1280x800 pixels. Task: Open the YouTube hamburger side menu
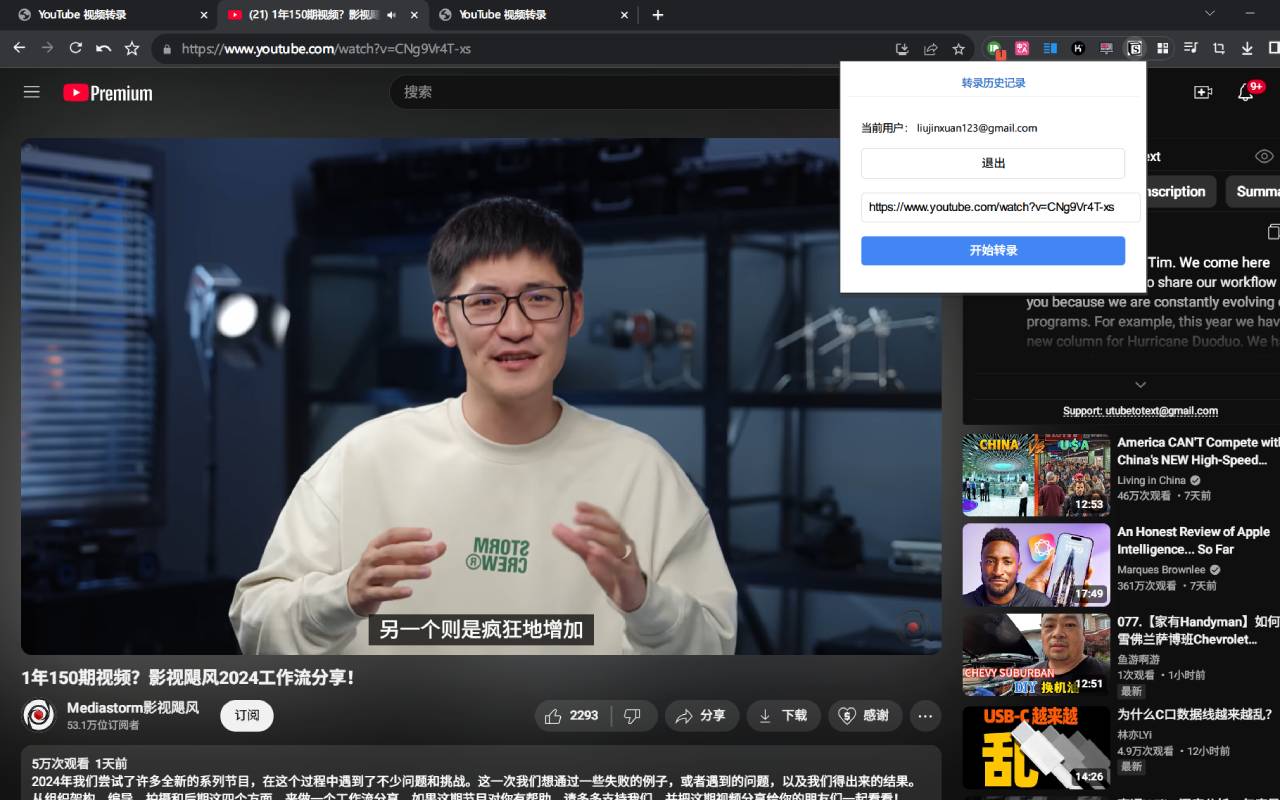[31, 91]
